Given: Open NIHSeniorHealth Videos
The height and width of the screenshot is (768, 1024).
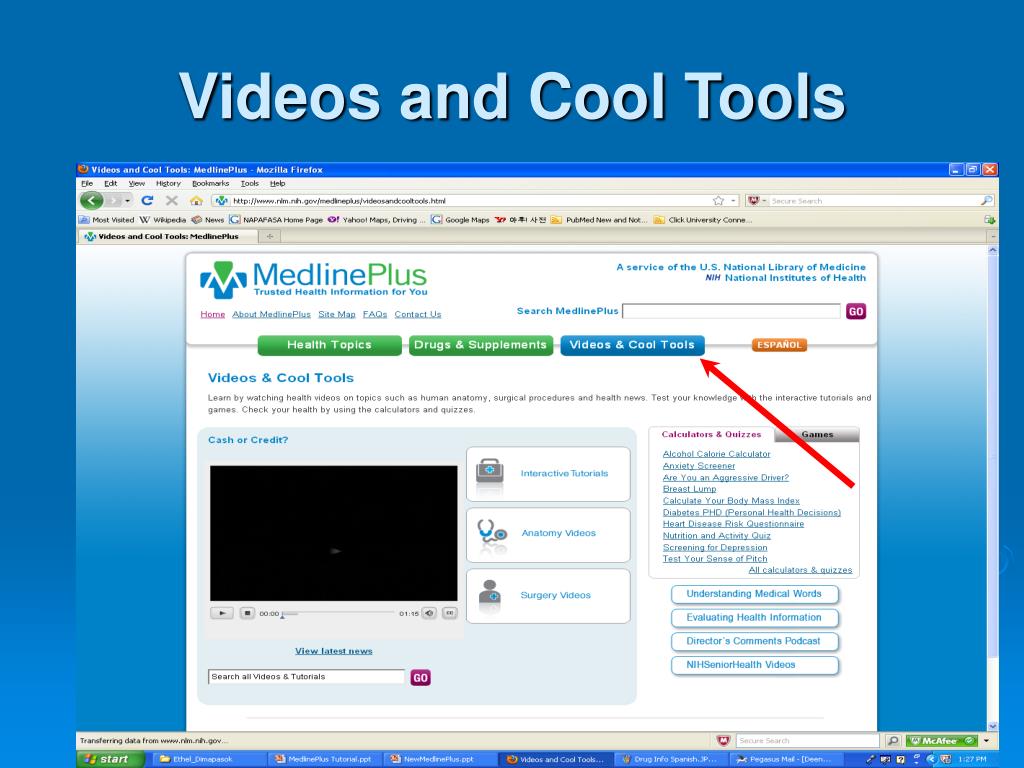Looking at the screenshot, I should click(754, 665).
